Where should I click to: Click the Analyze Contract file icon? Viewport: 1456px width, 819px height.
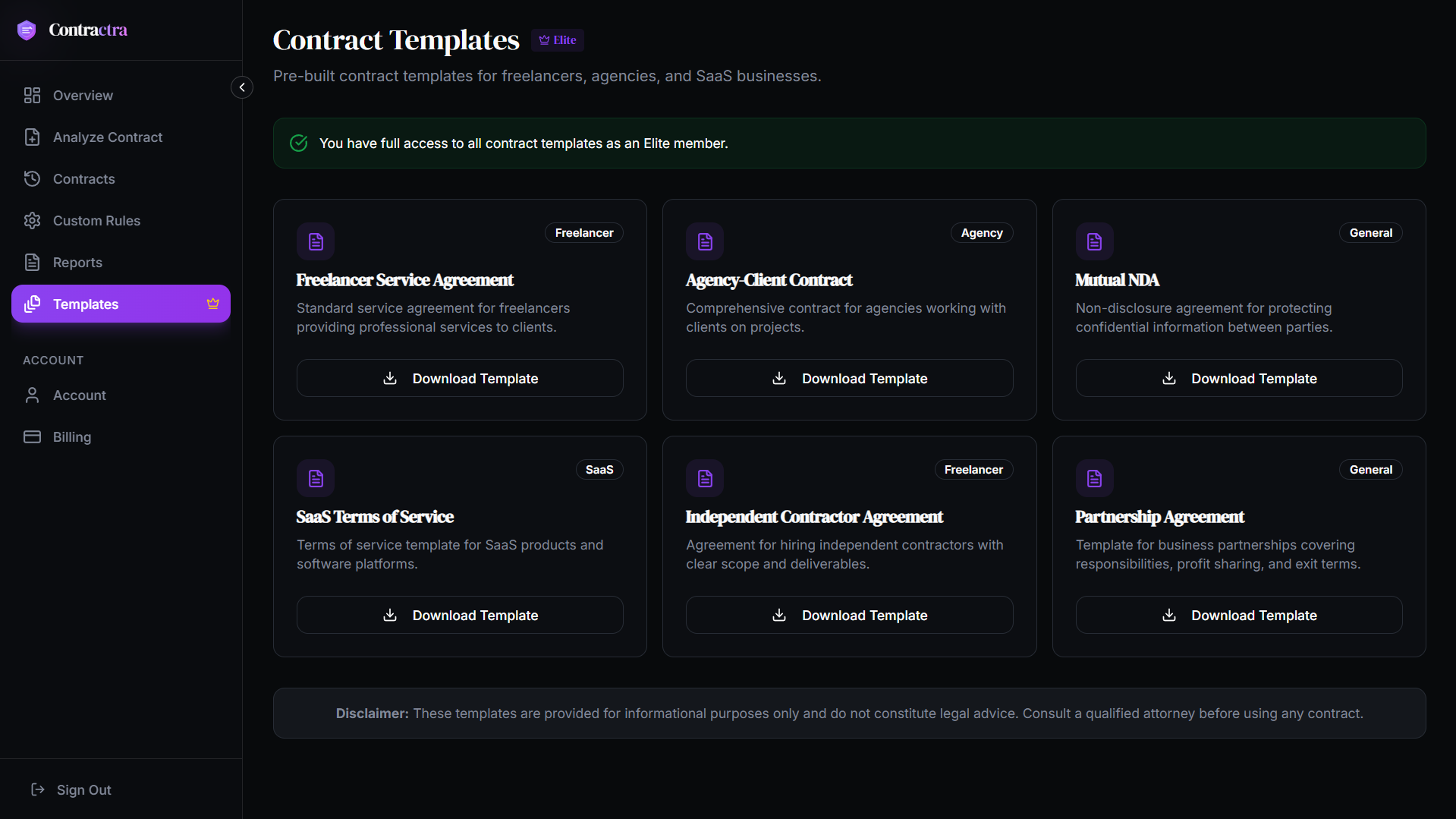(32, 137)
